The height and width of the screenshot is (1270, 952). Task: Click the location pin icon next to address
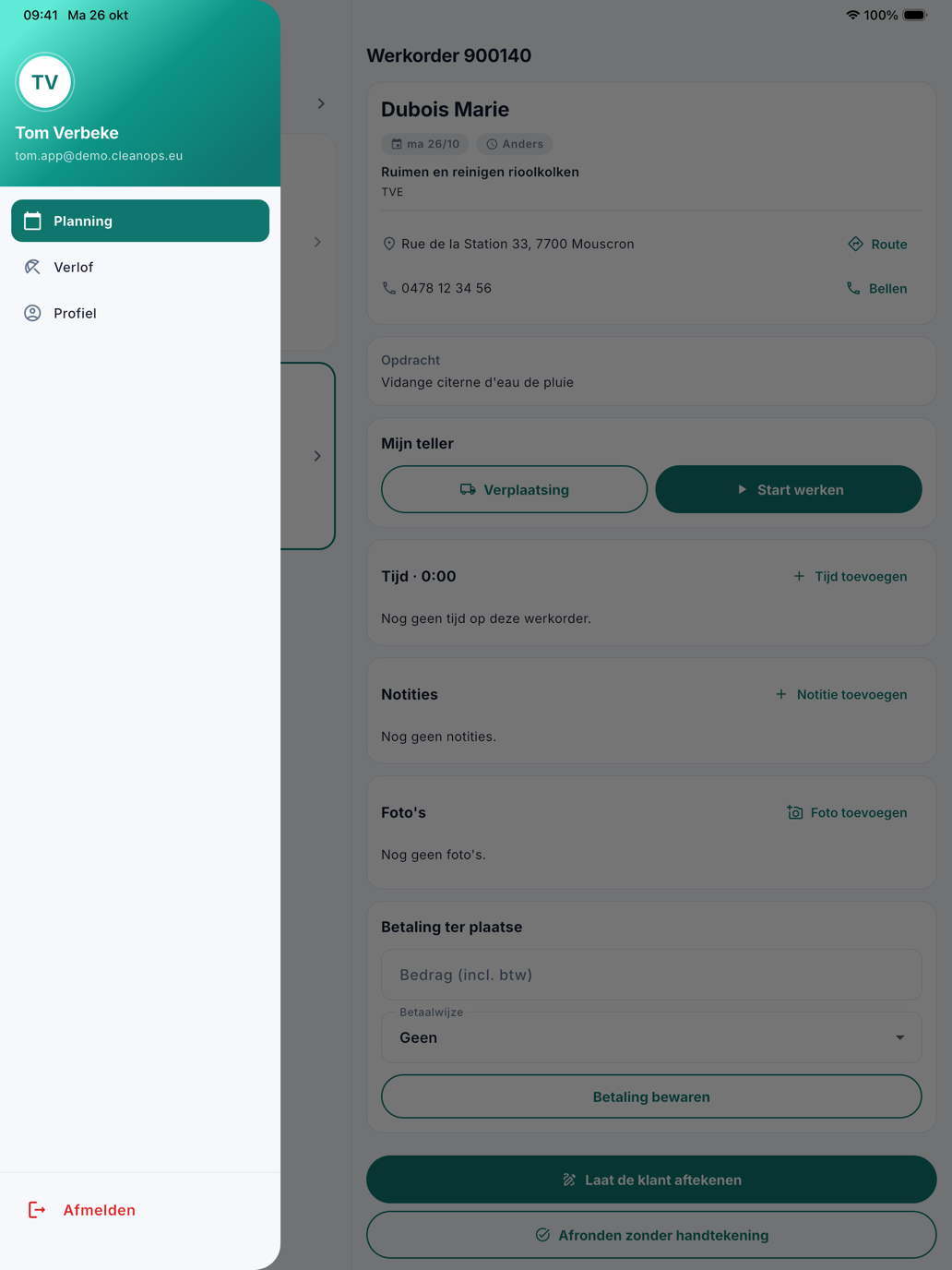point(389,244)
